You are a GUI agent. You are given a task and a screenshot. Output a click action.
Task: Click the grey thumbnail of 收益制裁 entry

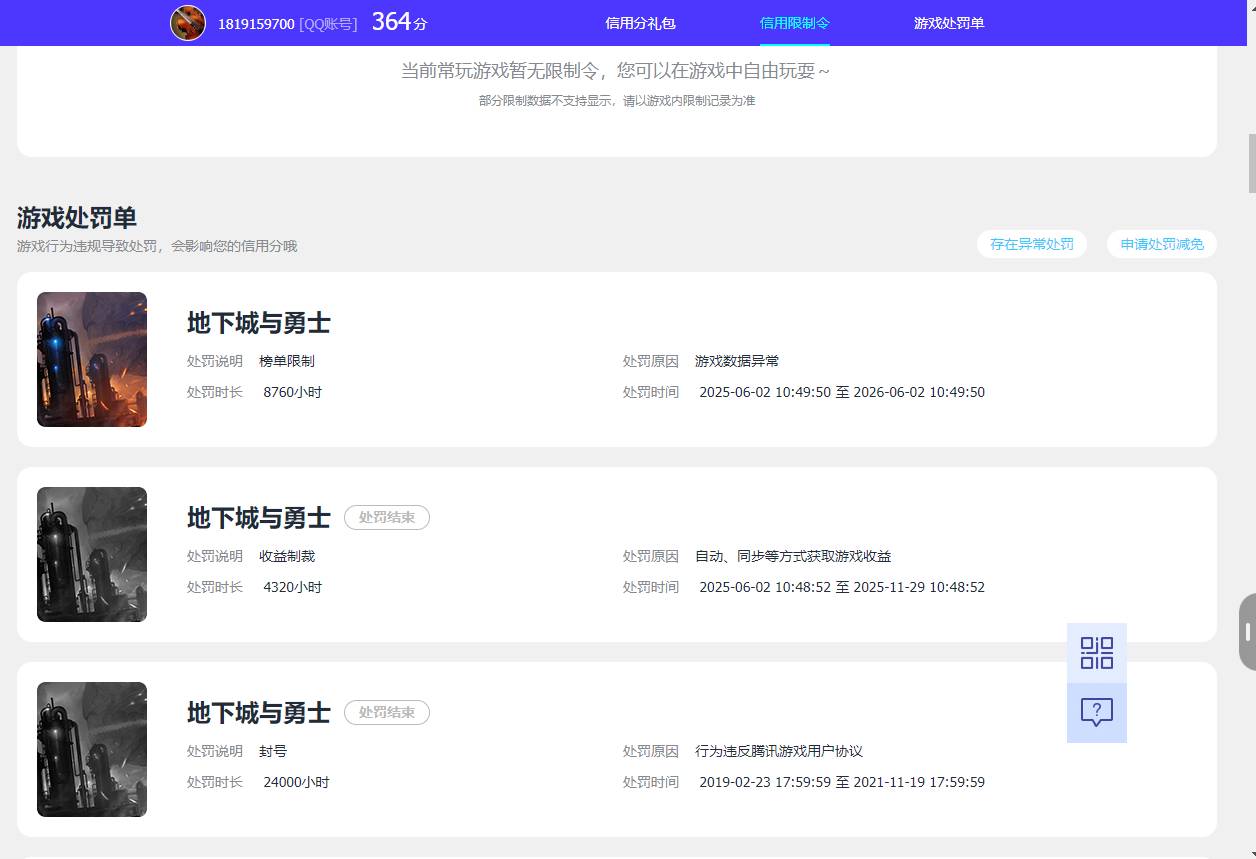coord(92,554)
